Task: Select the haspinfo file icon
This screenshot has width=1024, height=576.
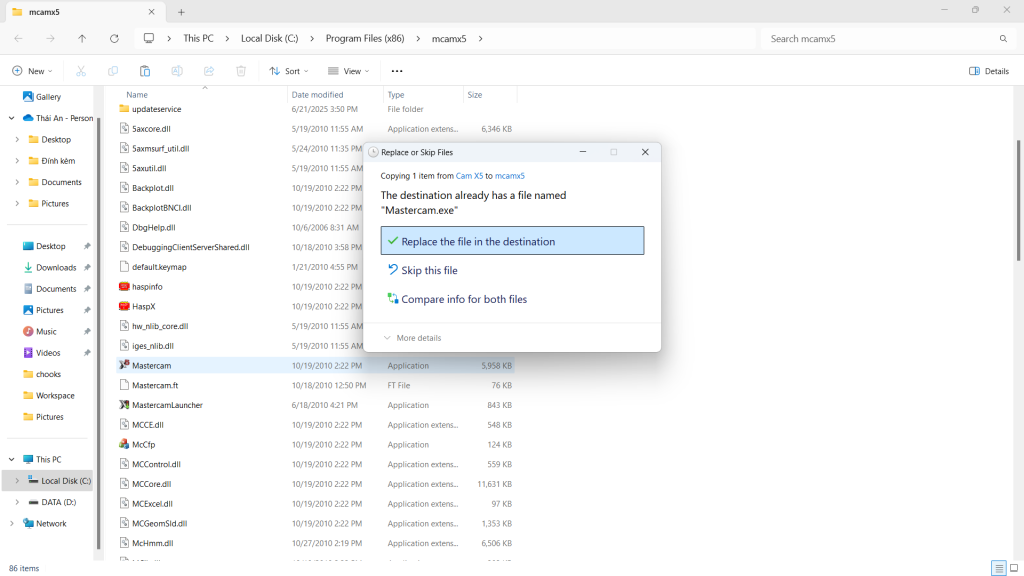Action: [124, 286]
